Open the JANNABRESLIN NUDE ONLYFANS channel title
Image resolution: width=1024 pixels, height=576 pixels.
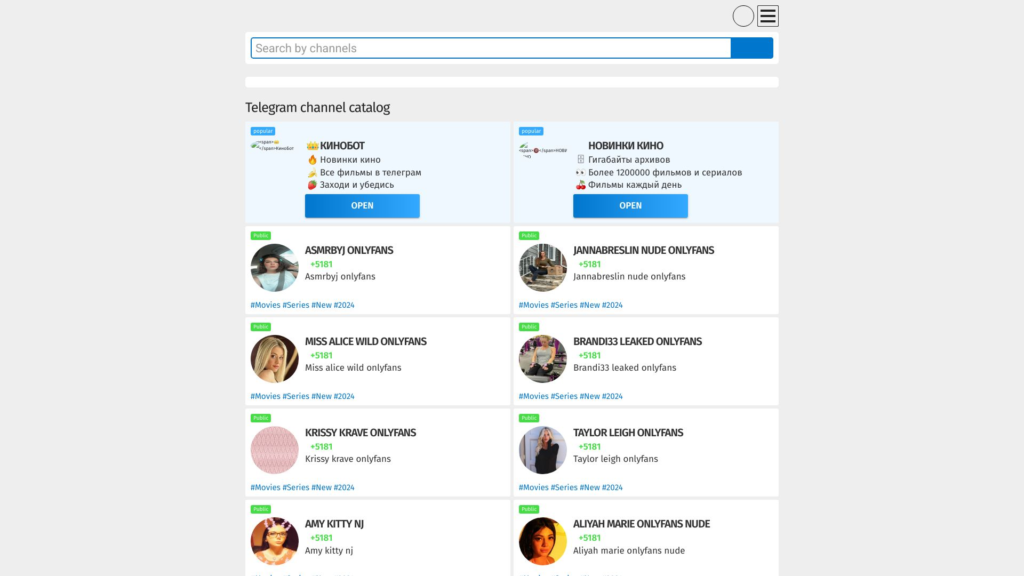click(643, 250)
